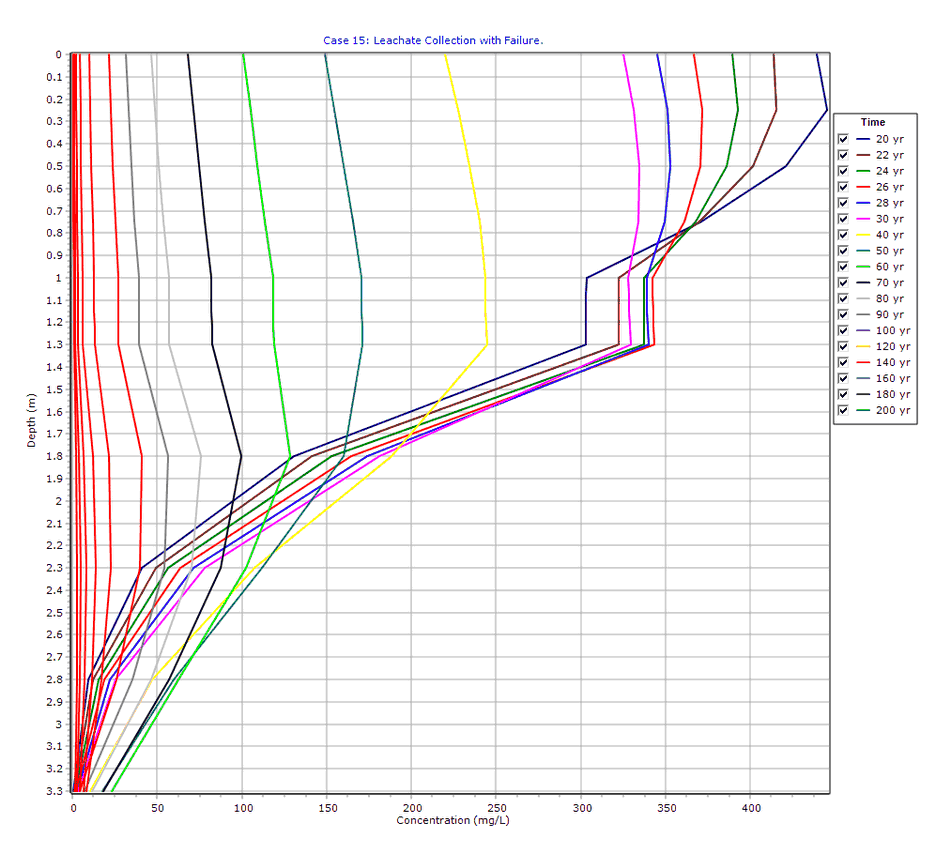The height and width of the screenshot is (854, 936).
Task: Toggle the 90 yr checkbox
Action: 843,315
